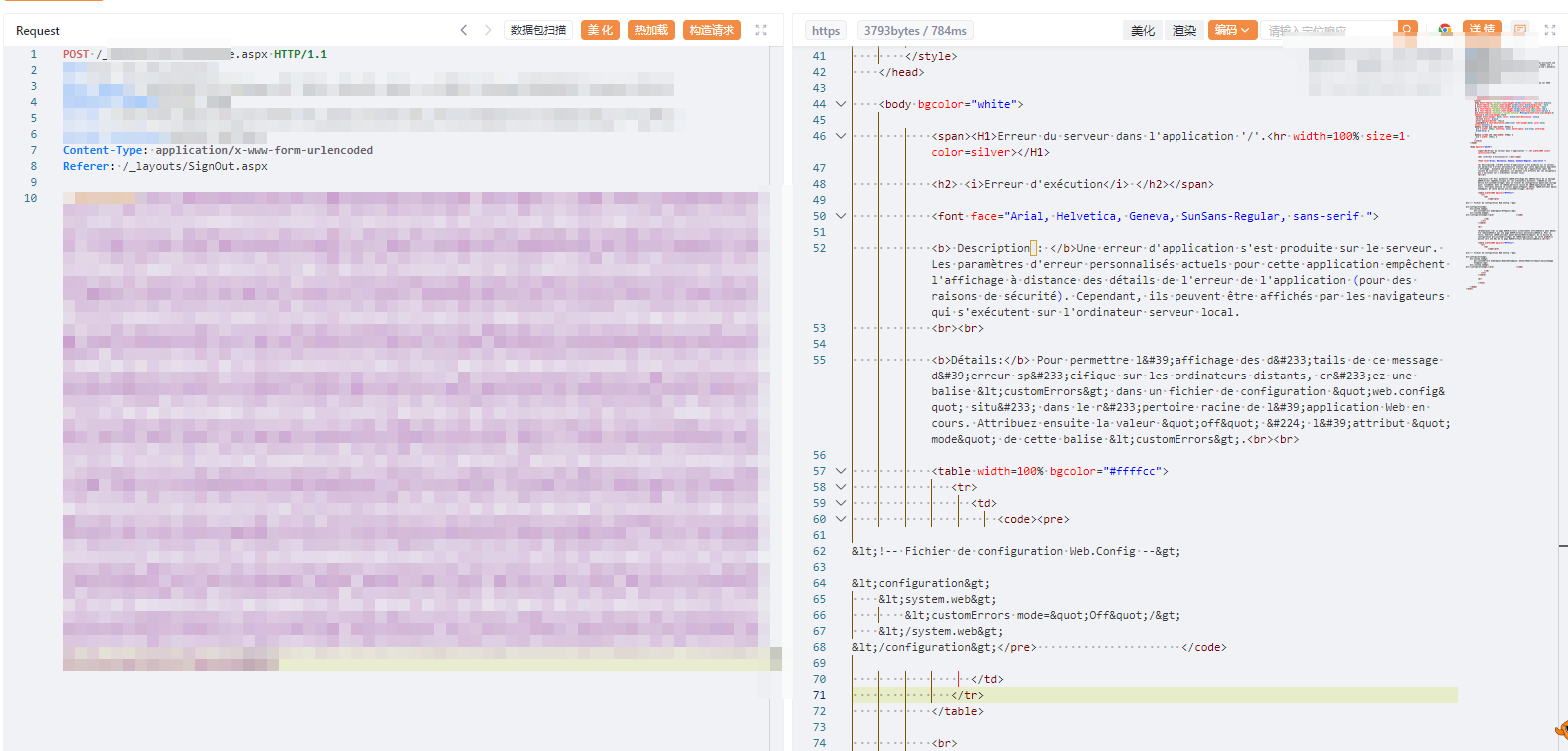Click the 热加载 hot-load button
The height and width of the screenshot is (751, 1568).
651,30
